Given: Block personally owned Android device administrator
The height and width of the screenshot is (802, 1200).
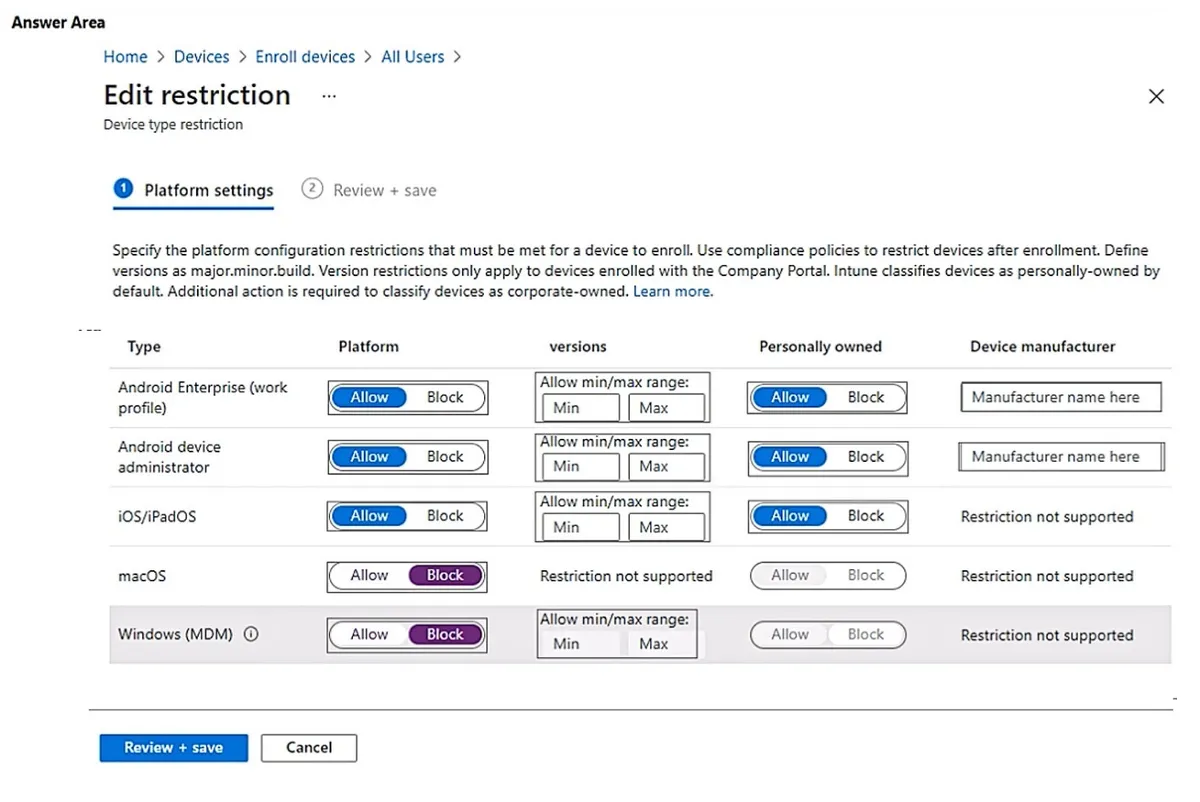Looking at the screenshot, I should pos(866,456).
